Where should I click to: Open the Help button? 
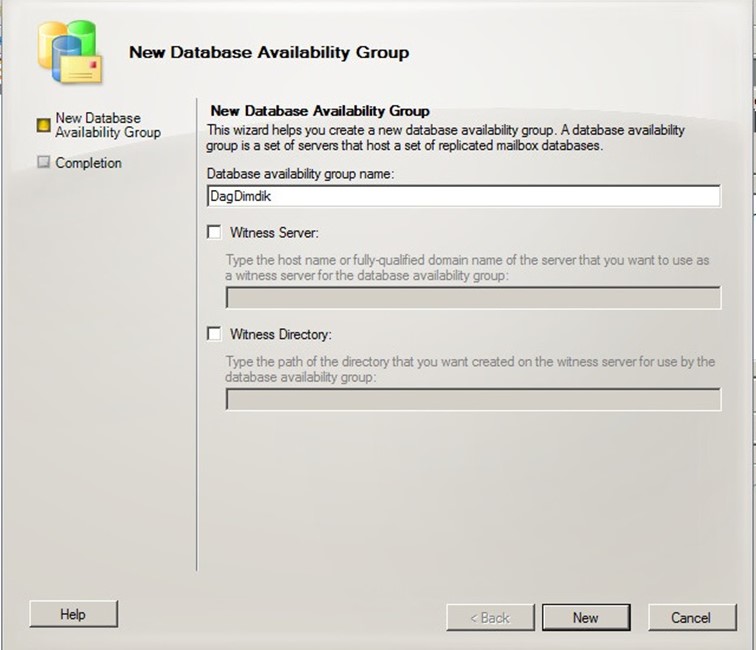pyautogui.click(x=73, y=614)
